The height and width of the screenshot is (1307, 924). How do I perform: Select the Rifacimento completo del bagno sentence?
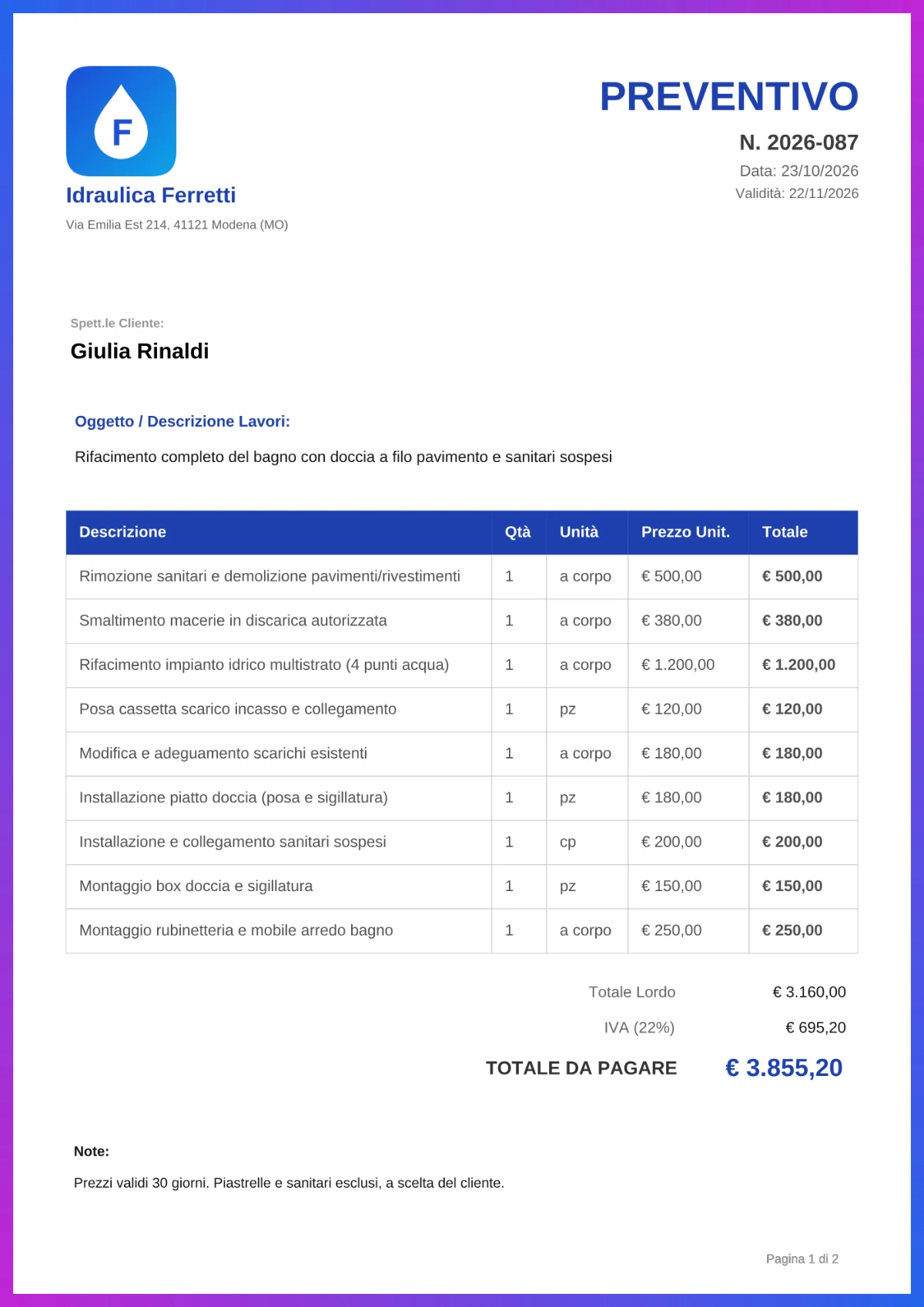pos(343,457)
